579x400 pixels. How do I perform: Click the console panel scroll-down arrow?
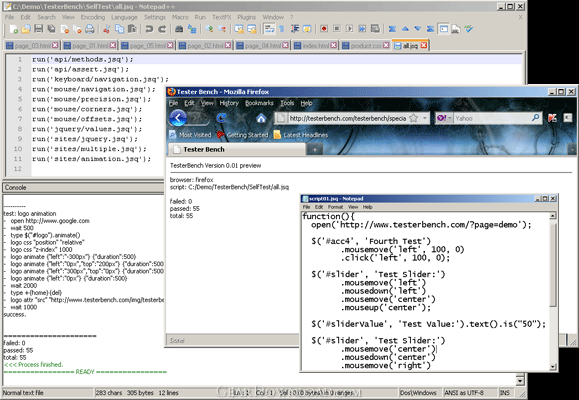(x=520, y=380)
